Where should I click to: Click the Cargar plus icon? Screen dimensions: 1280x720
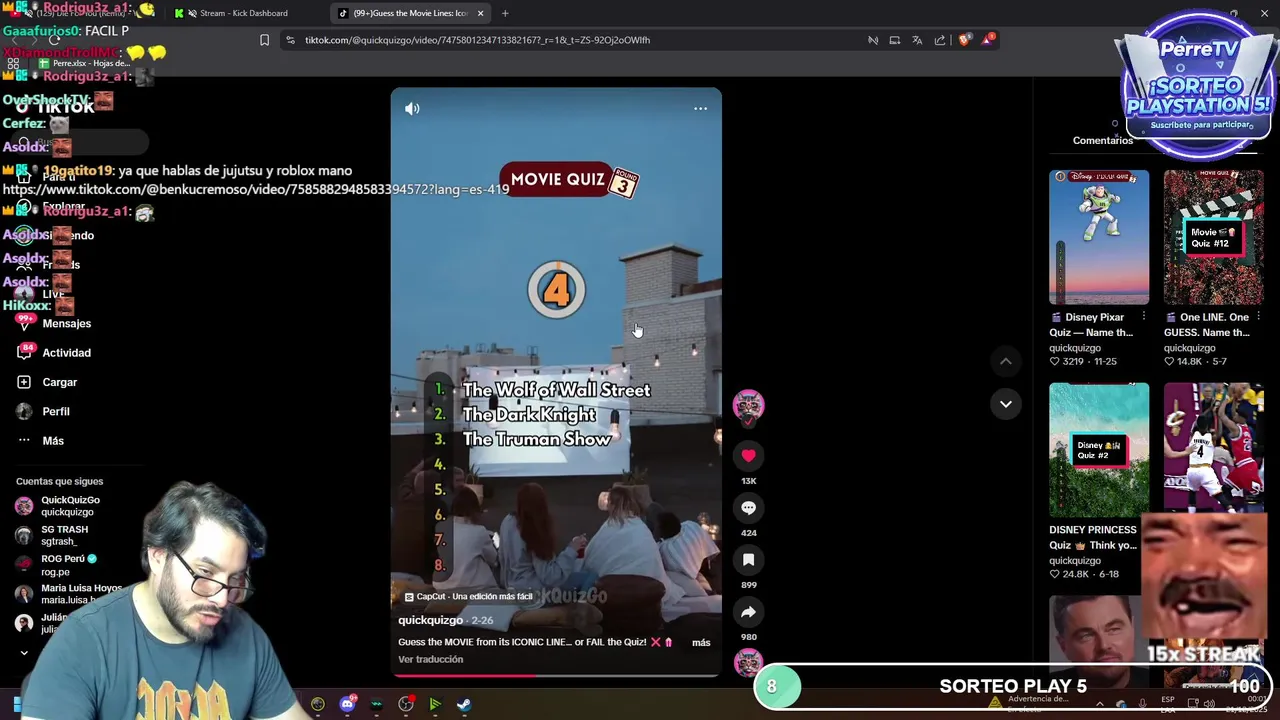pos(24,382)
